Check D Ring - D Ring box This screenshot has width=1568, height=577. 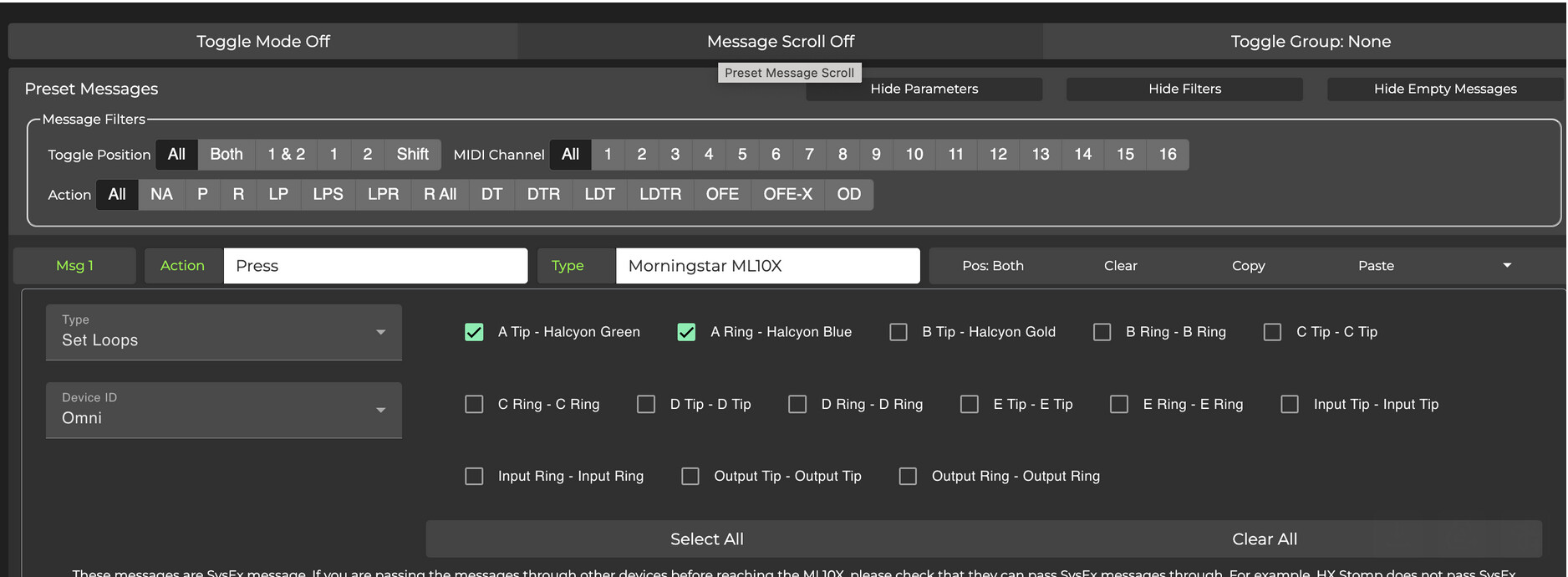(x=797, y=404)
